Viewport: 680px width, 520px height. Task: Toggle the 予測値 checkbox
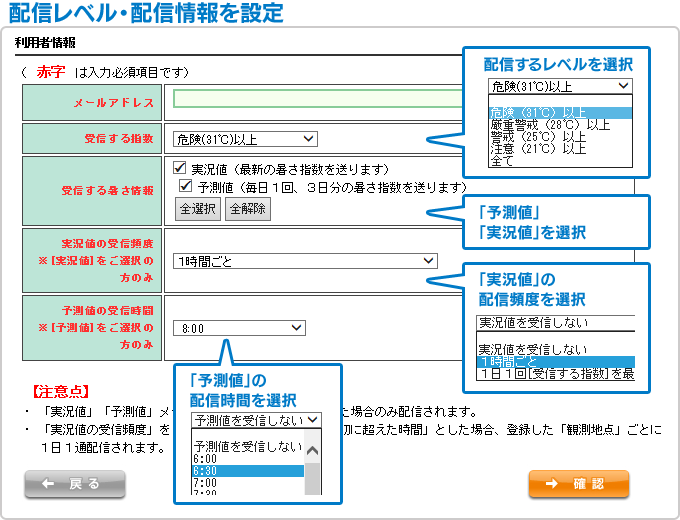pyautogui.click(x=186, y=186)
